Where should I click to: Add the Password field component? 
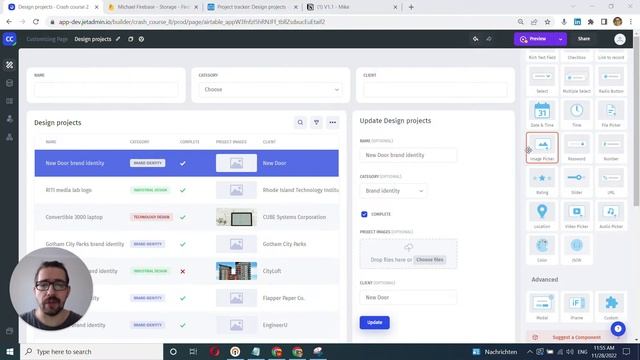[x=576, y=148]
